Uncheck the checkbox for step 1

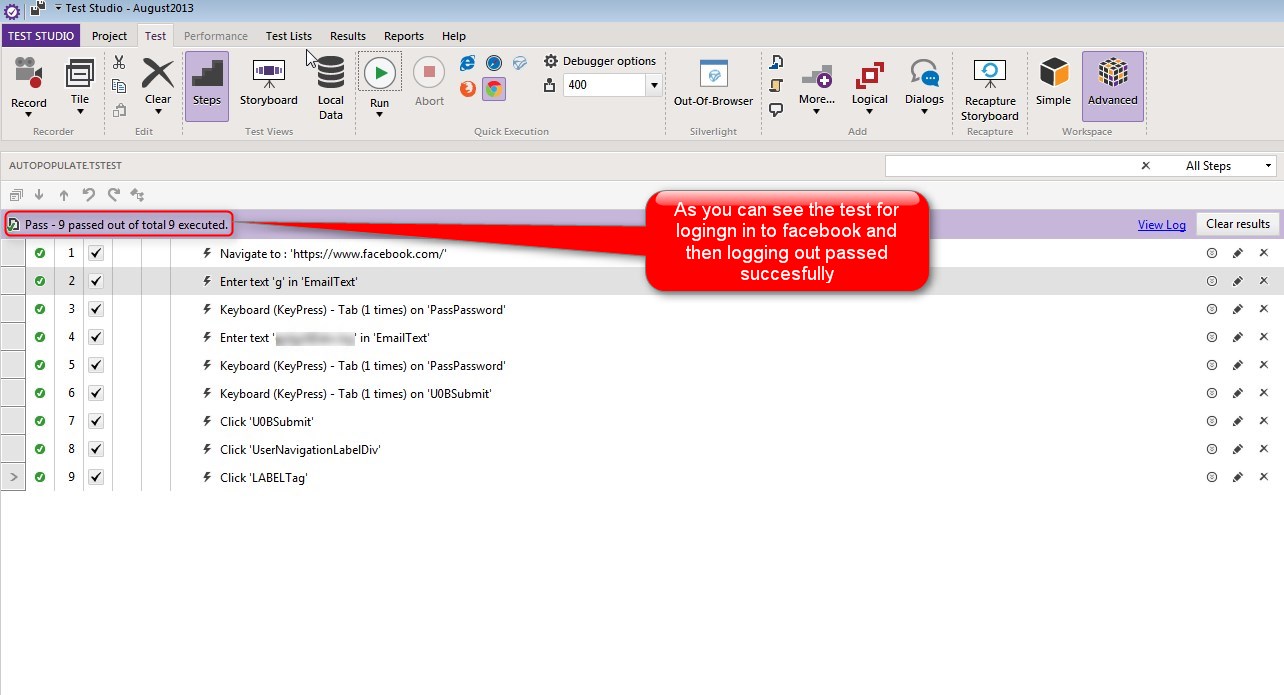pos(96,254)
